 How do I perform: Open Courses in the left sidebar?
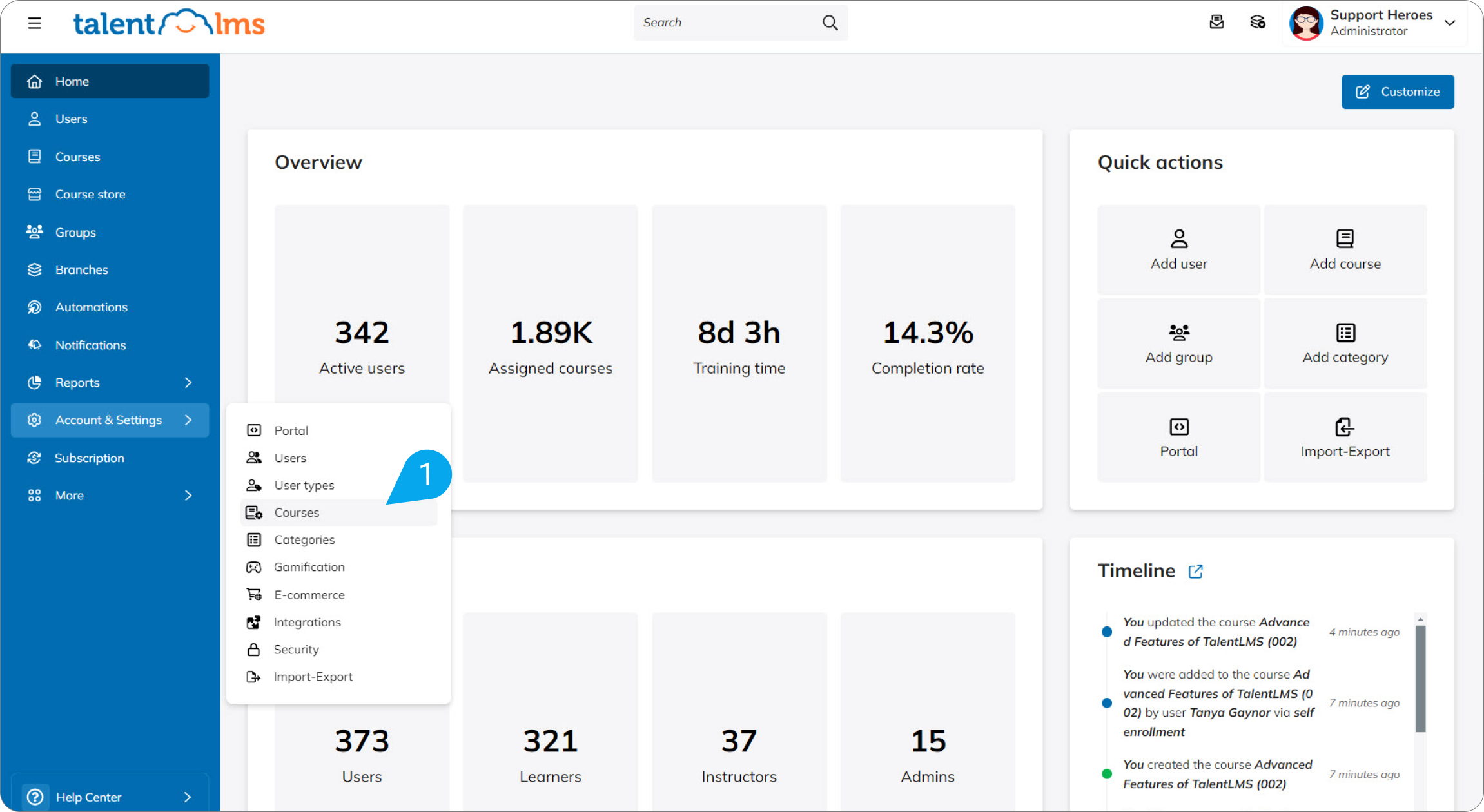pyautogui.click(x=110, y=157)
